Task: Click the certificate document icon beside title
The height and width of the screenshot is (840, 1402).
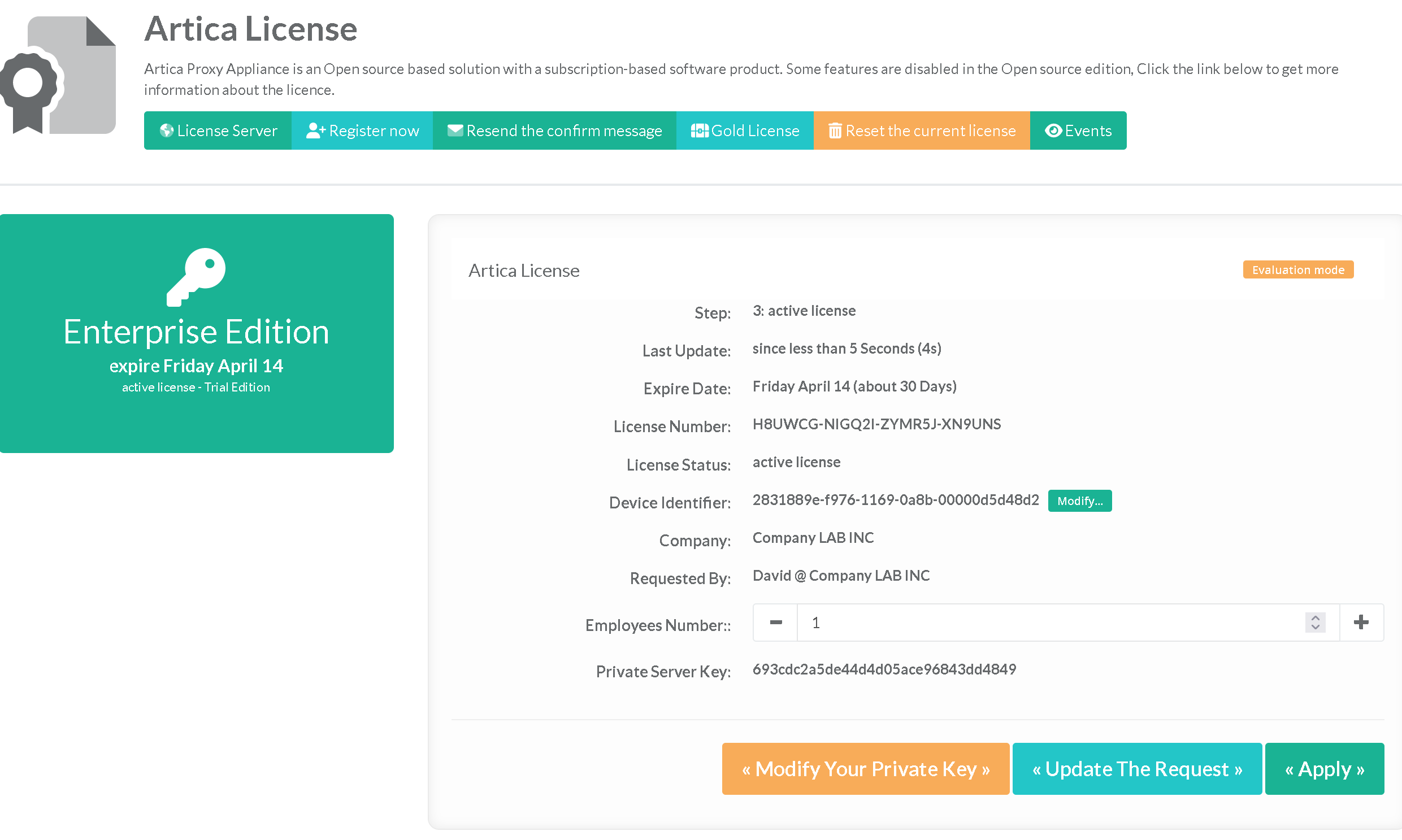Action: pyautogui.click(x=58, y=75)
